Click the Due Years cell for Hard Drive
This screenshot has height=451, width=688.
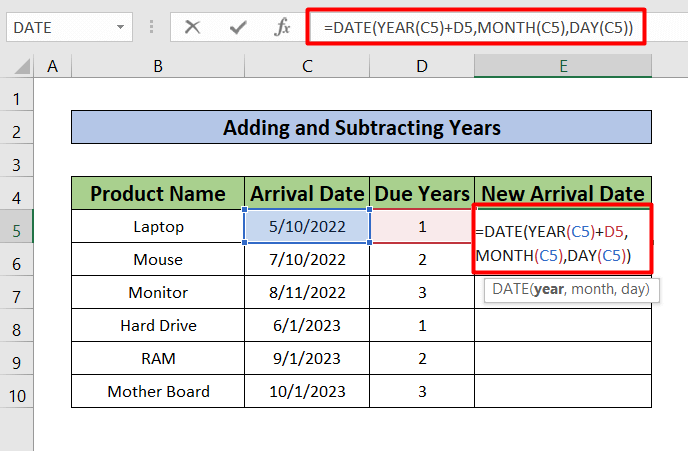click(x=422, y=326)
